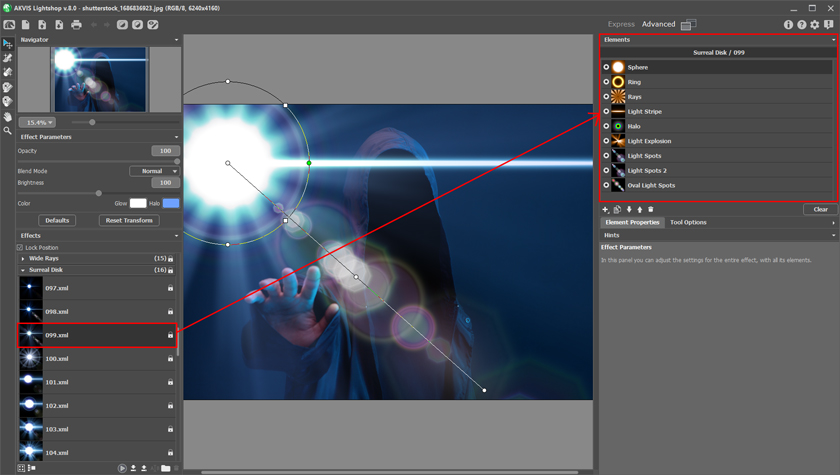Click the duplicate element icon
Screen dimensions: 840x475
tap(617, 209)
